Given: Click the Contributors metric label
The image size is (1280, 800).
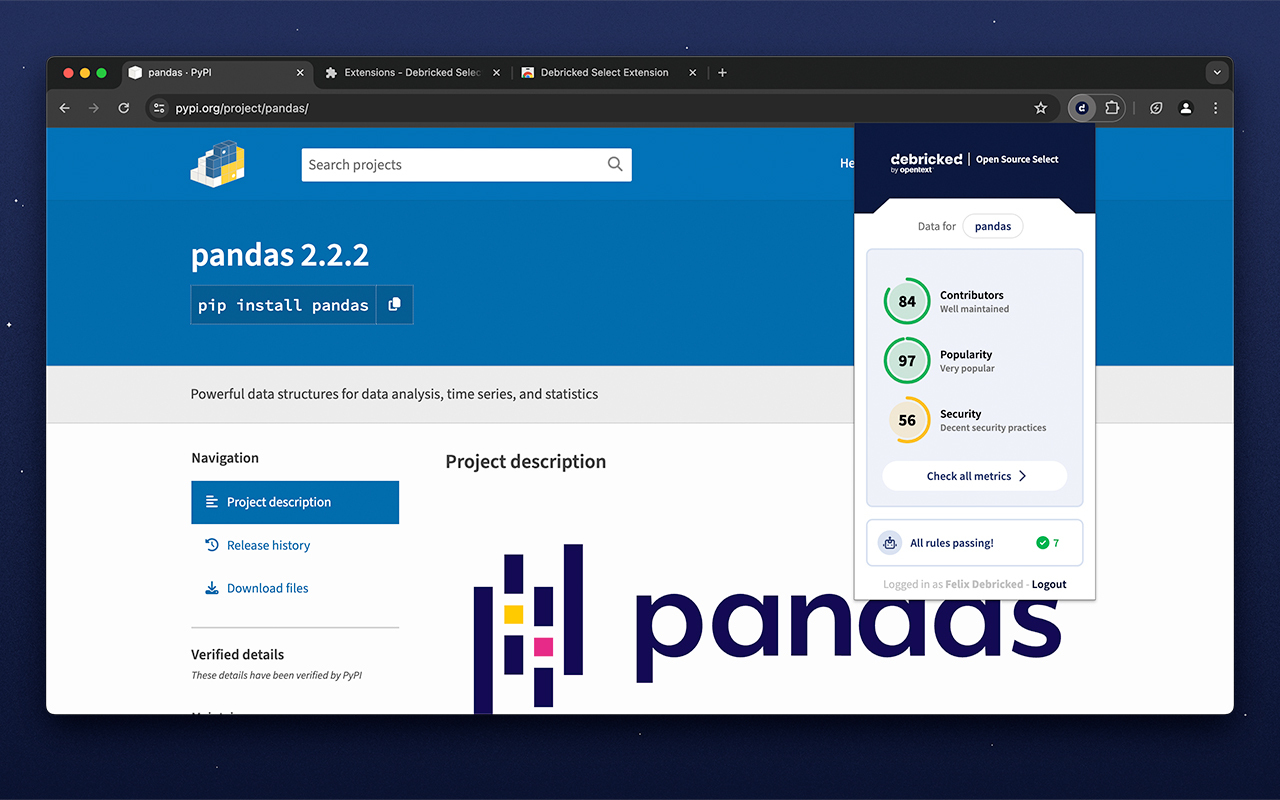Looking at the screenshot, I should pyautogui.click(x=972, y=295).
